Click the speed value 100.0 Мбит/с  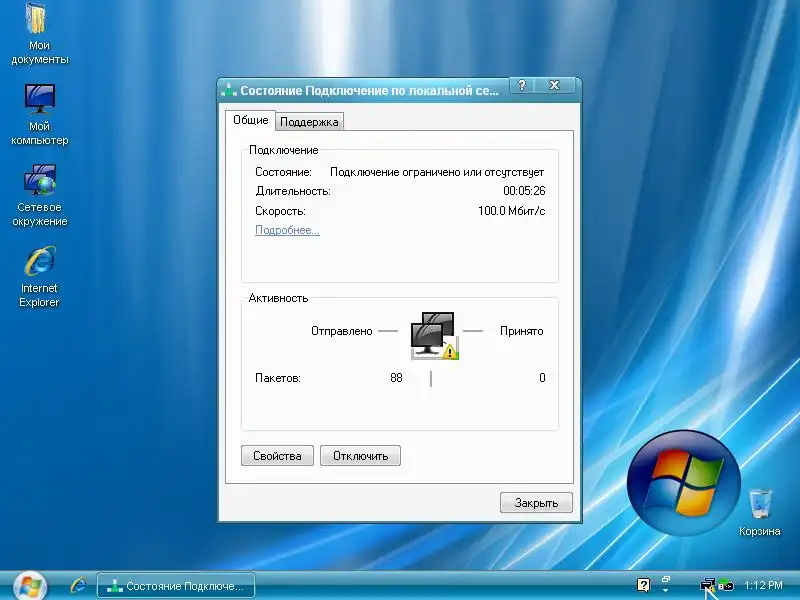(512, 211)
